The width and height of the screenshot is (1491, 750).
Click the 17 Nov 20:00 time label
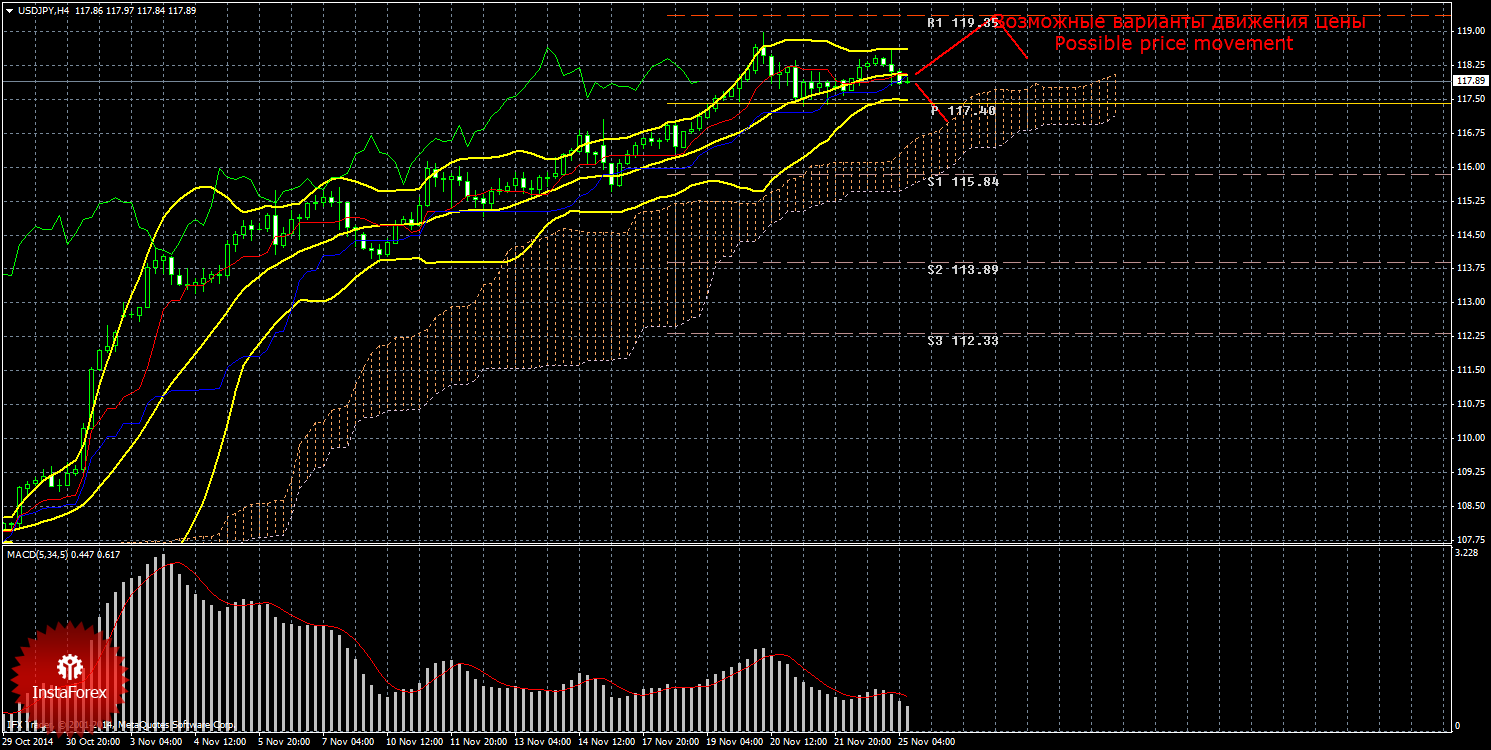point(673,742)
